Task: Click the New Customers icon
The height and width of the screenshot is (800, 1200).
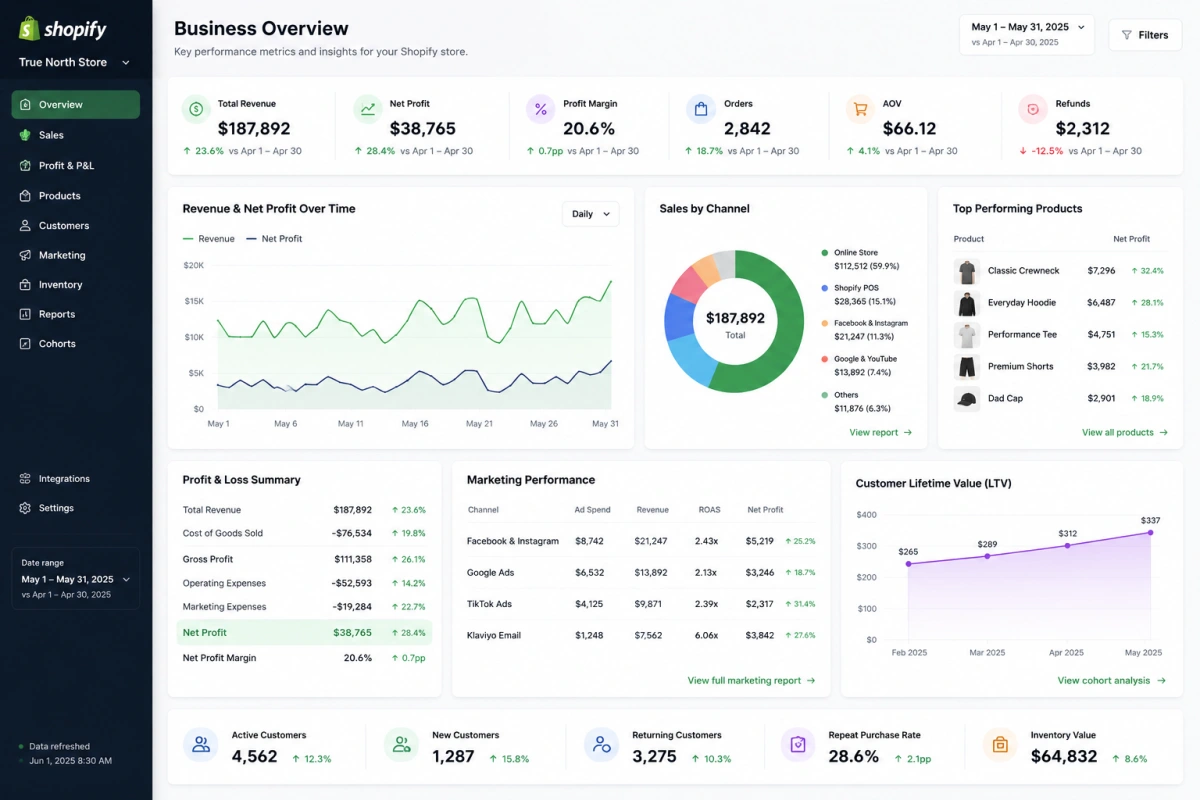Action: [401, 745]
